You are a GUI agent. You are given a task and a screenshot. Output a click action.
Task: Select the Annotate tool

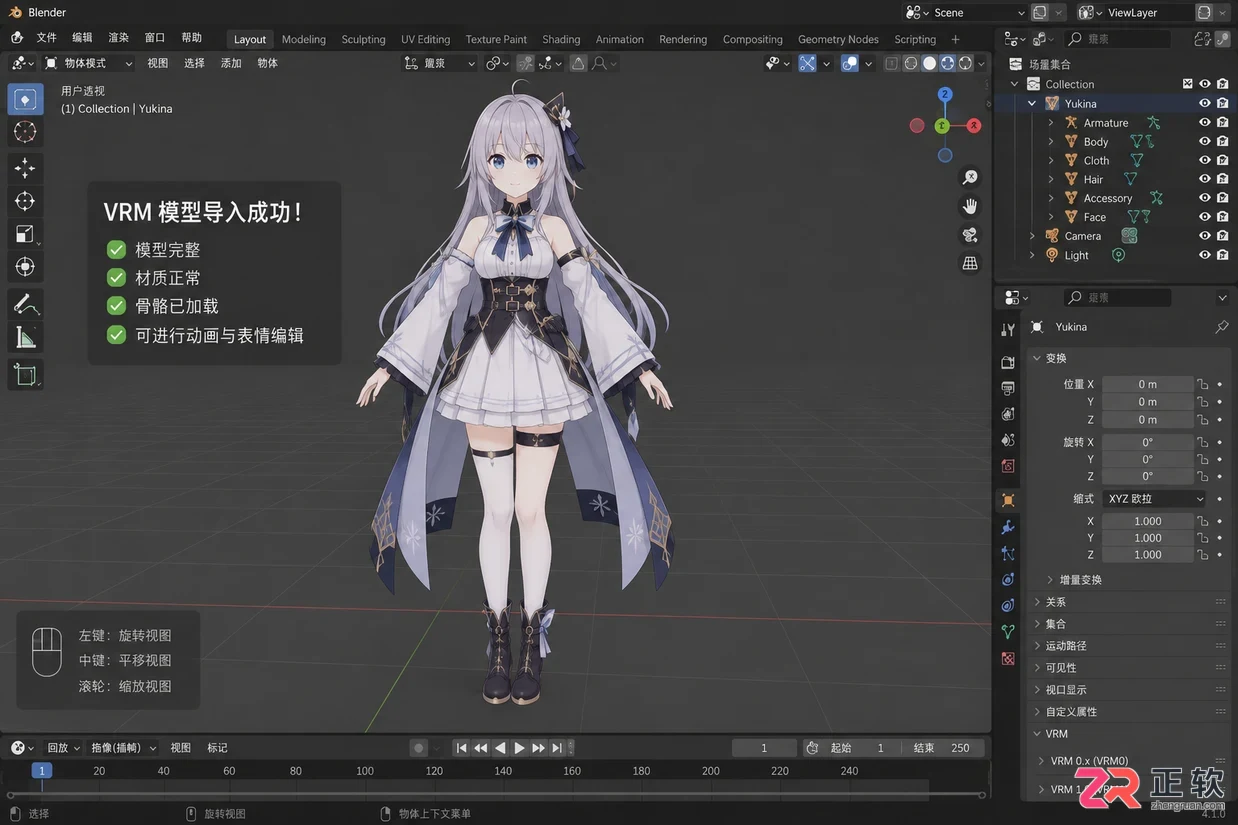[x=26, y=304]
